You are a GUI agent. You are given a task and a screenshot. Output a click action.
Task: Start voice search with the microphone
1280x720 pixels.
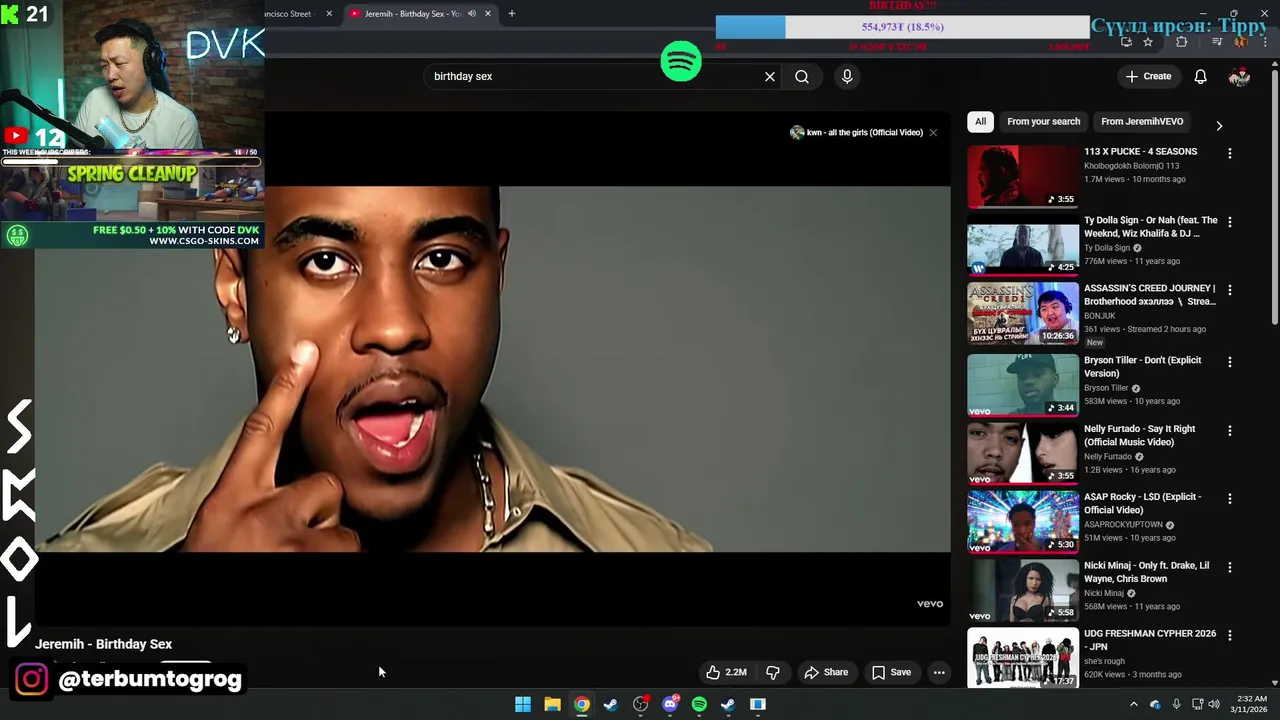(847, 76)
